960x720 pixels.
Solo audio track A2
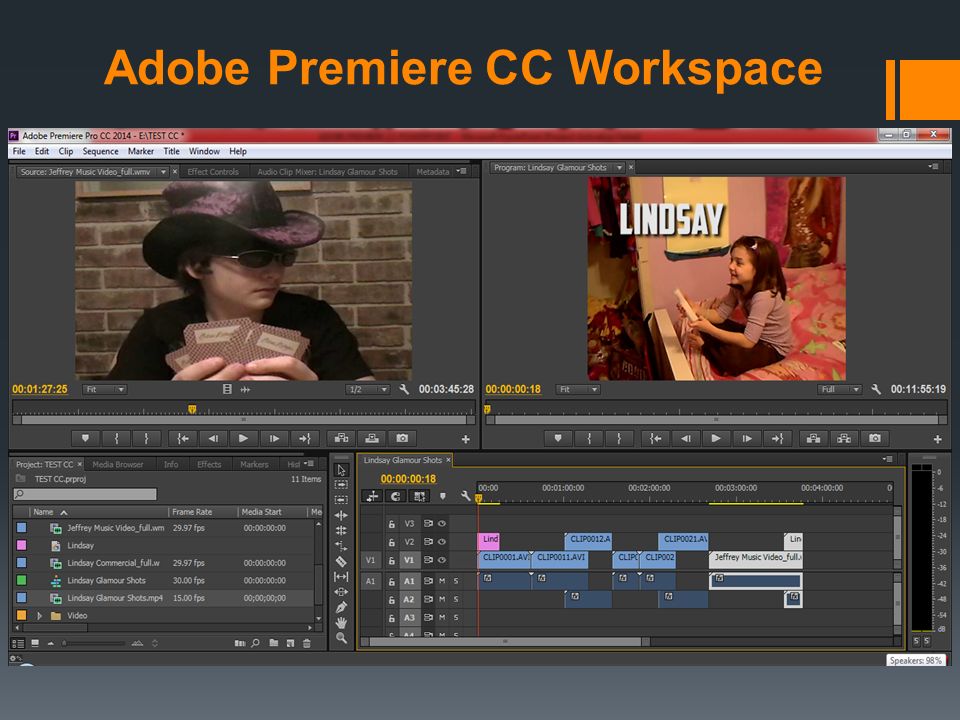pos(456,599)
